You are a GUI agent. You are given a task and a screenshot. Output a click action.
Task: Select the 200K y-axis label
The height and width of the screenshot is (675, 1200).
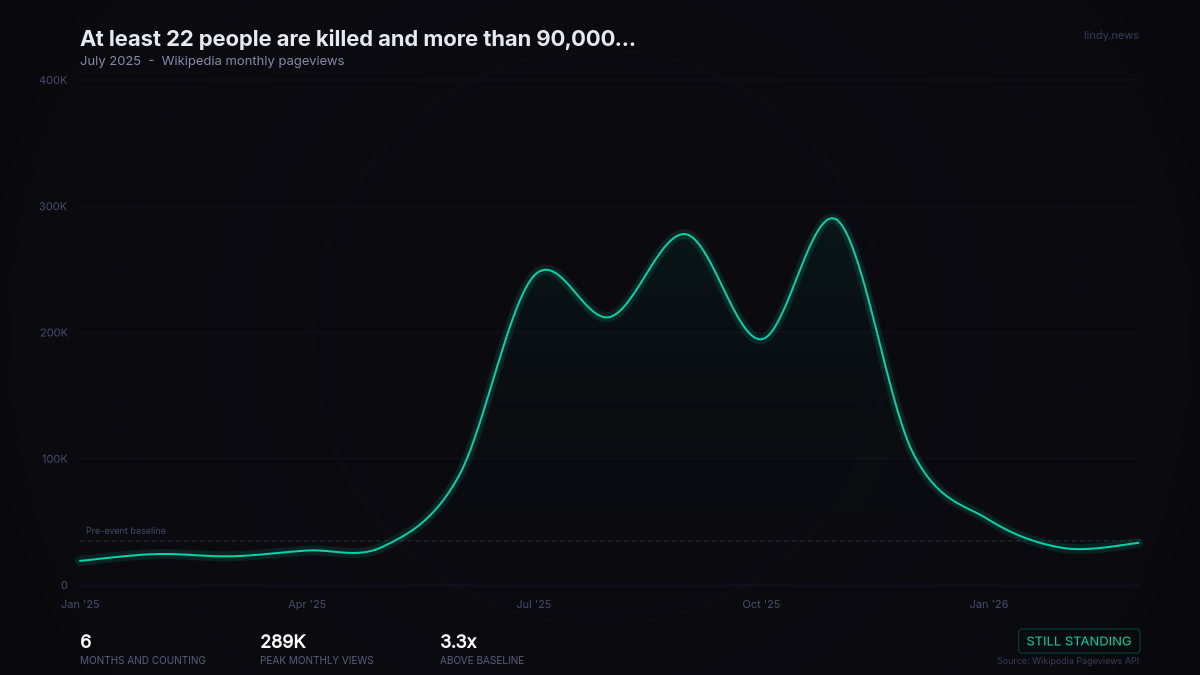click(x=53, y=333)
